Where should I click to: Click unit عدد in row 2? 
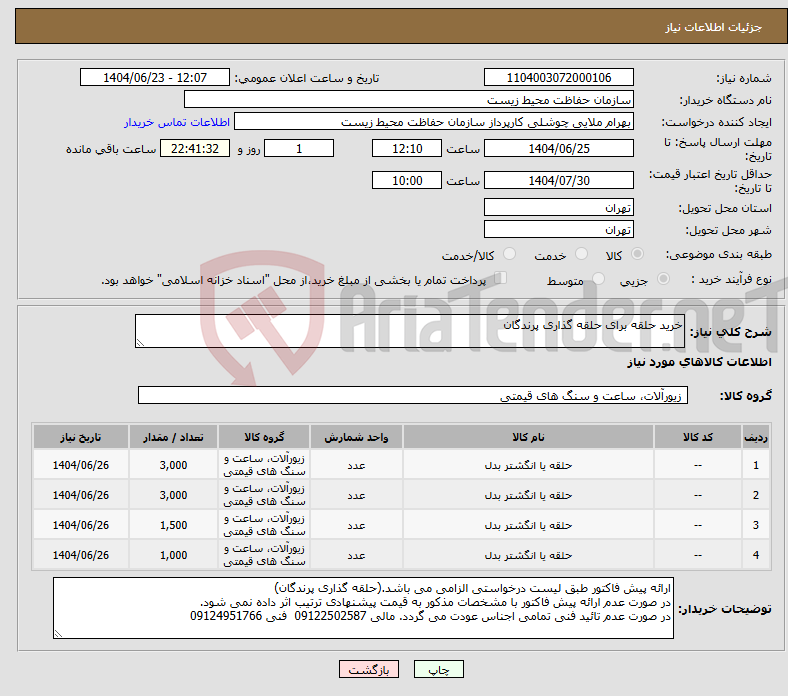point(356,495)
